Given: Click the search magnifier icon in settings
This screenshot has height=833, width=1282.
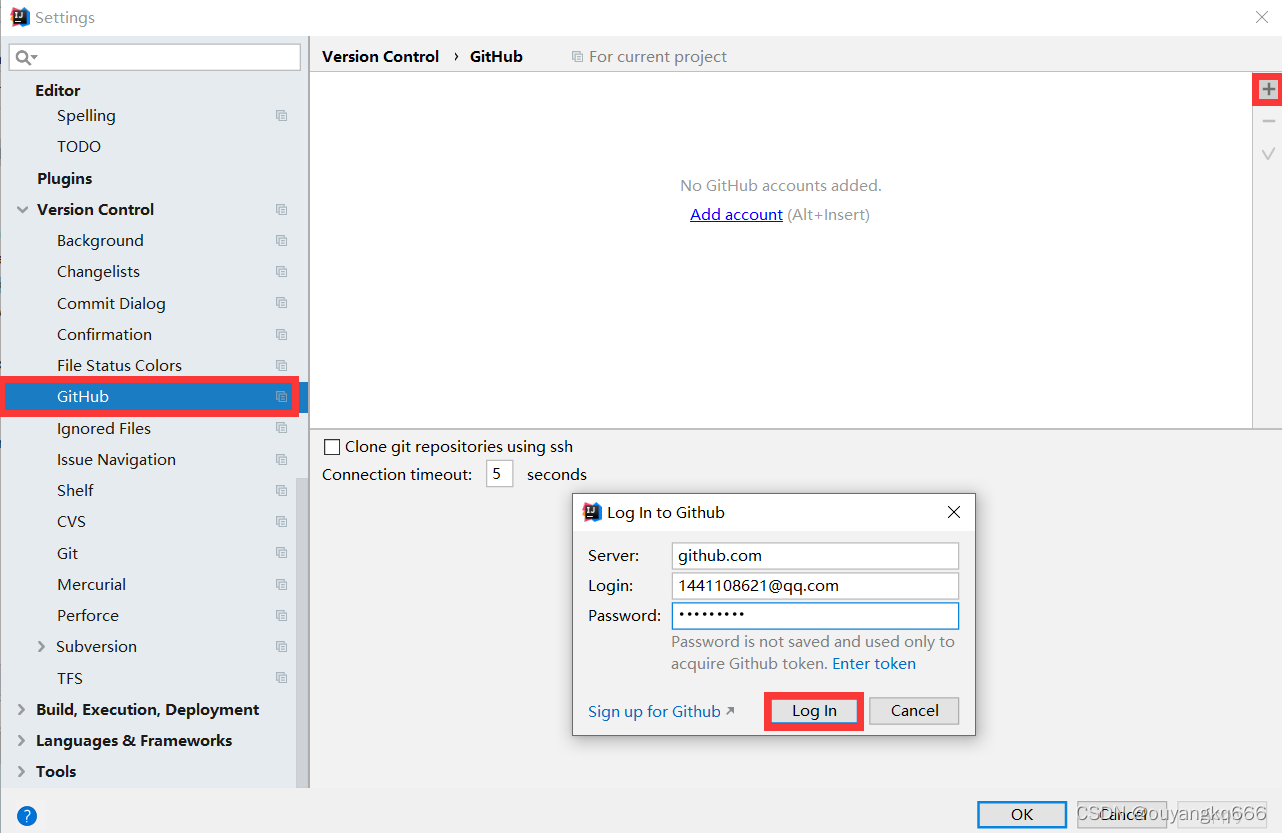Looking at the screenshot, I should coord(24,58).
